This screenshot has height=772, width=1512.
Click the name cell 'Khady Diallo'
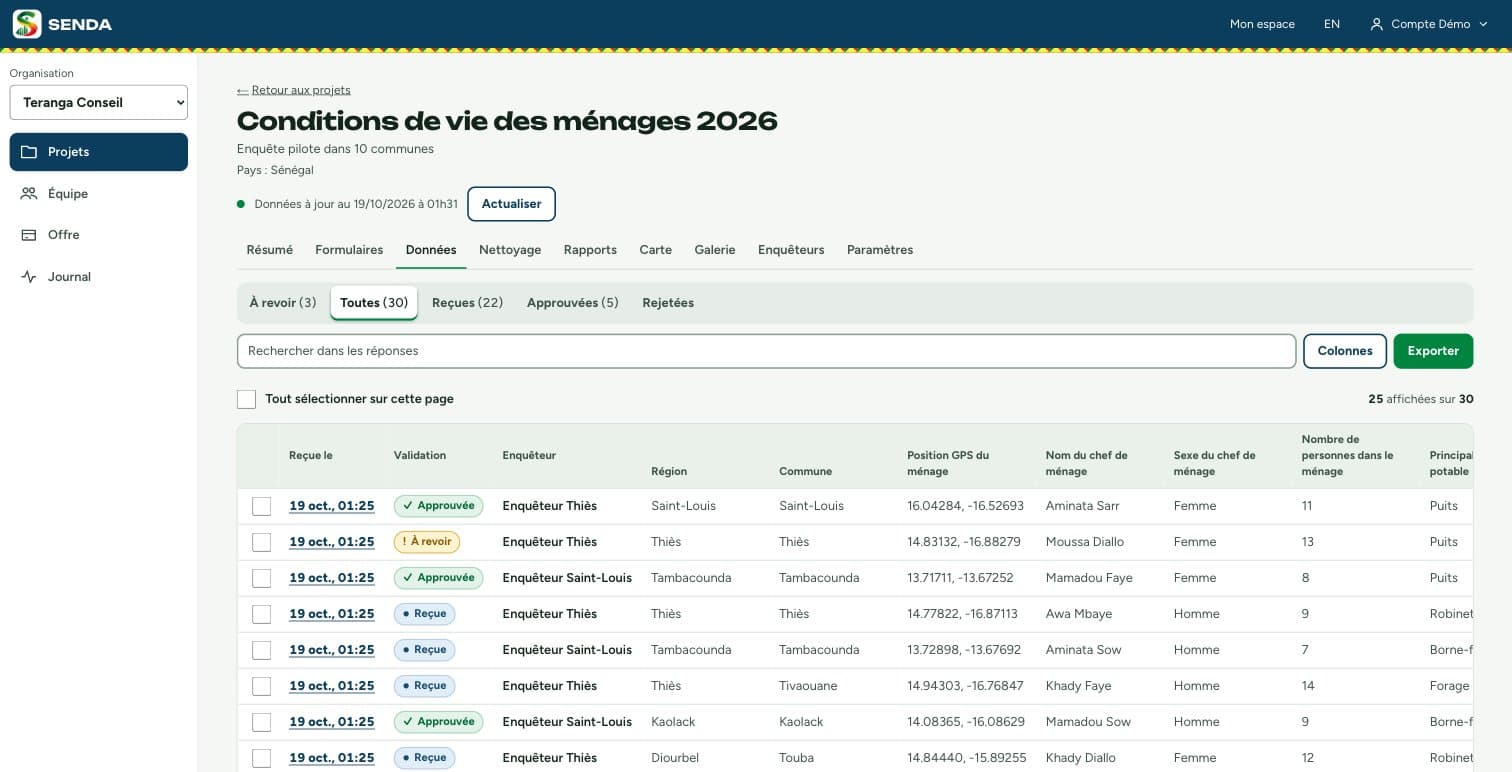(1080, 758)
